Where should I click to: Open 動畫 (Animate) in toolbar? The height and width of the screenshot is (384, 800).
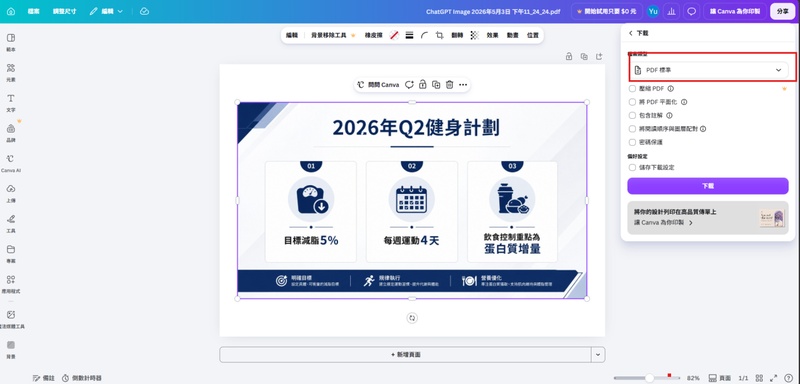tap(513, 35)
